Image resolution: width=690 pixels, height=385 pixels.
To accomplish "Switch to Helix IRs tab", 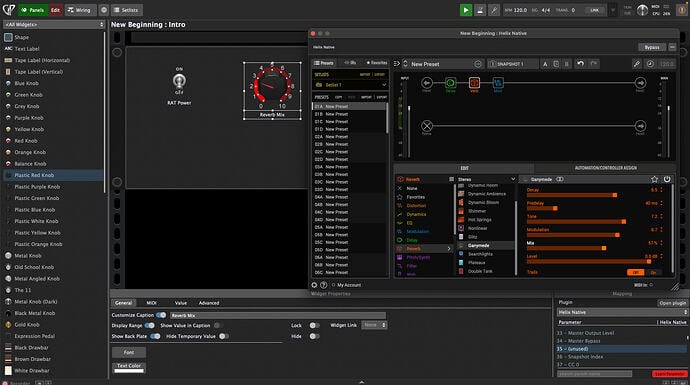I will 350,63.
